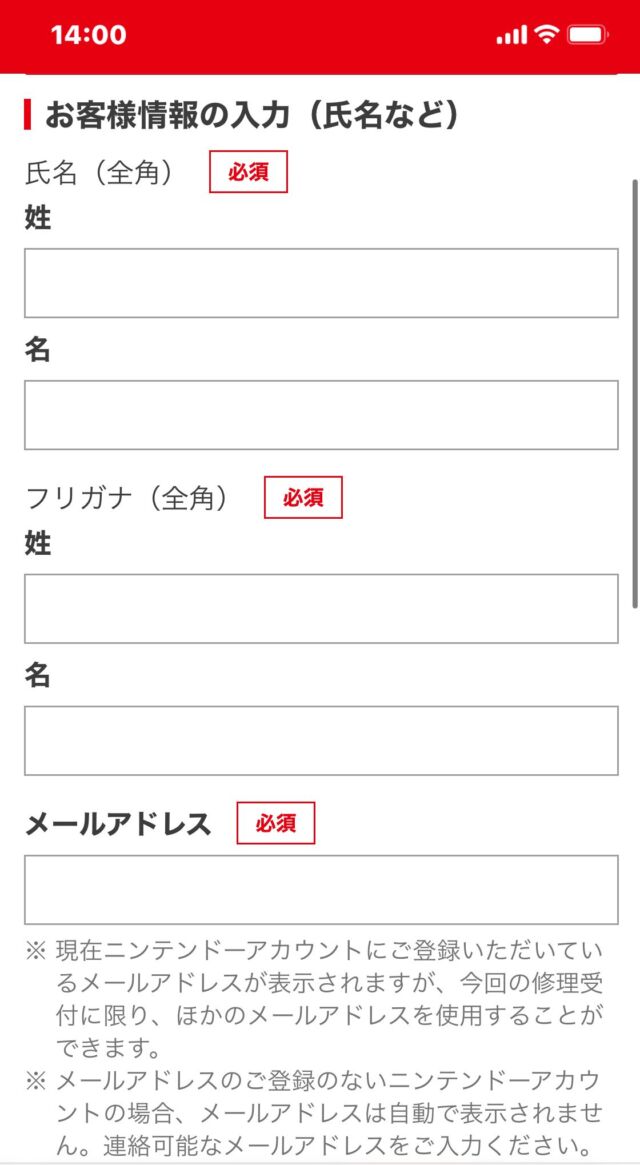Click the メールアドレス label text

[x=118, y=824]
